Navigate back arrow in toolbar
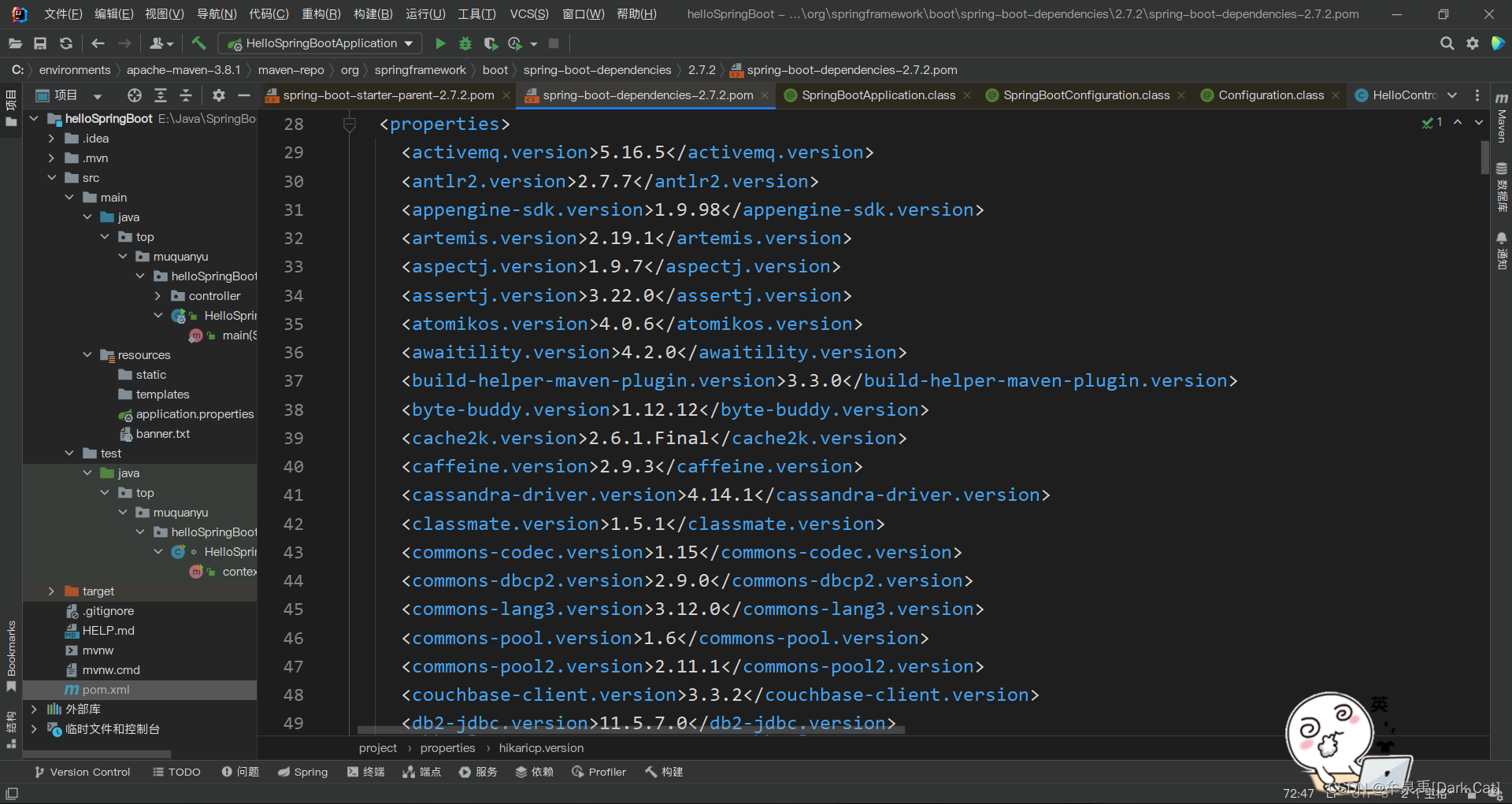The image size is (1512, 804). 98,43
